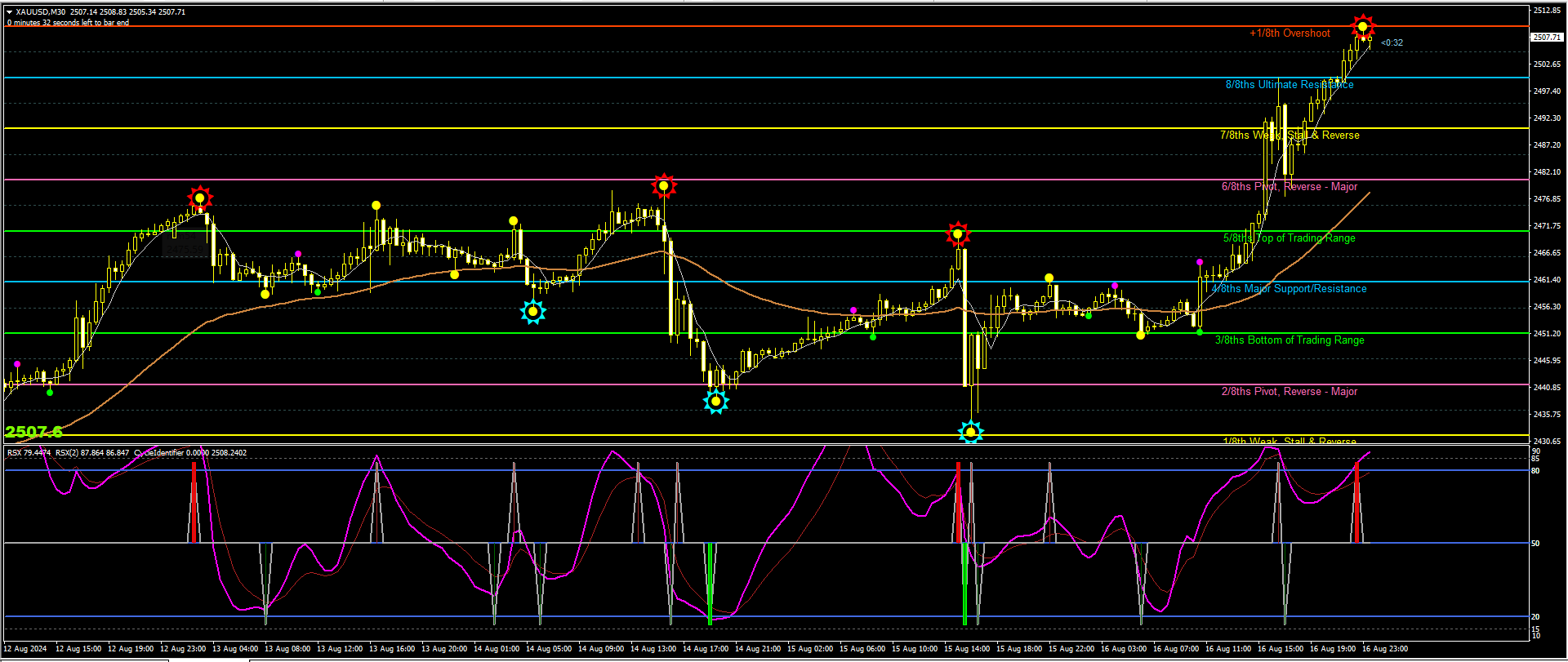Click the '15 Aug 22:00' time axis label

coord(1071,649)
